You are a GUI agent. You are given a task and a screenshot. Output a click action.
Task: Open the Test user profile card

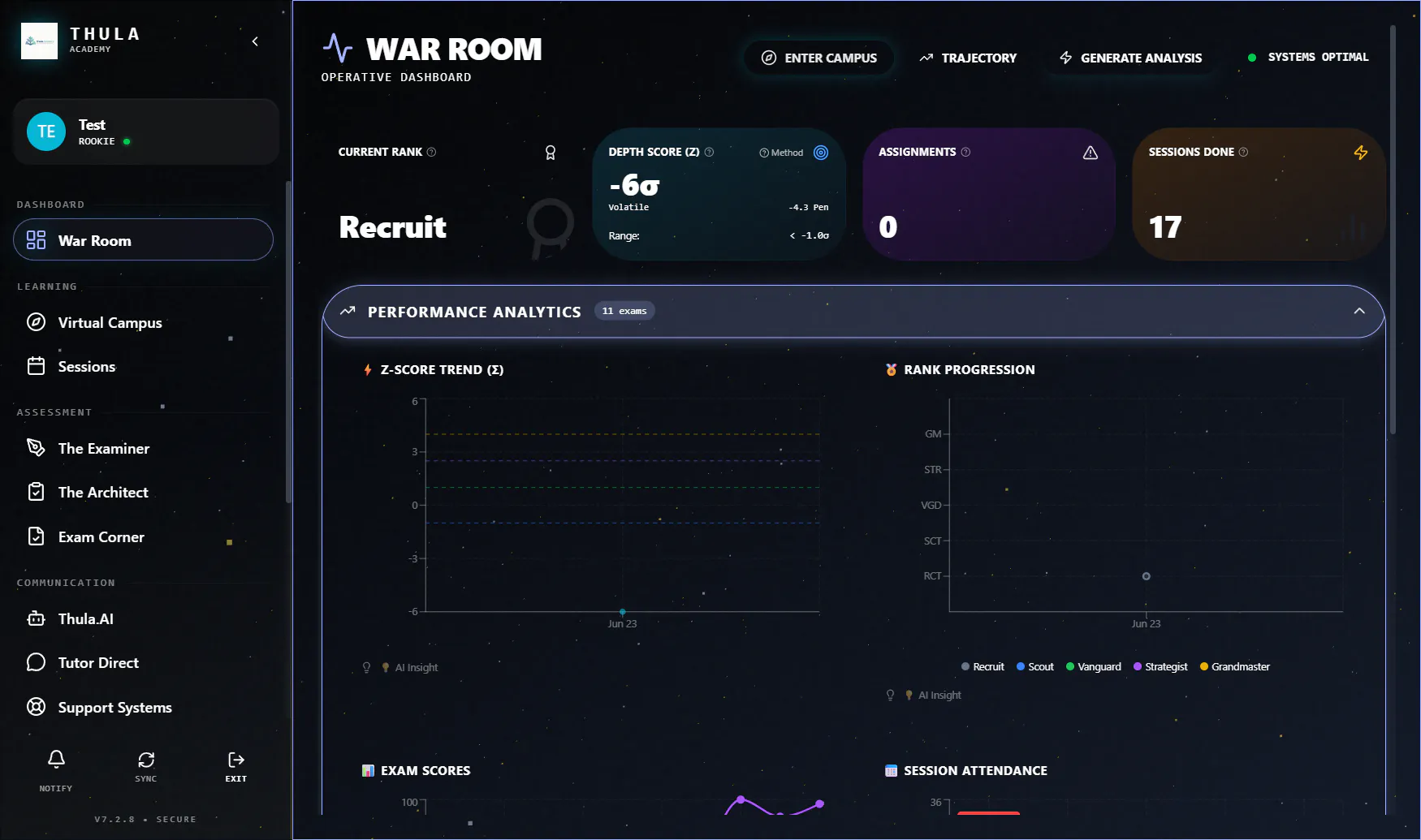click(146, 131)
